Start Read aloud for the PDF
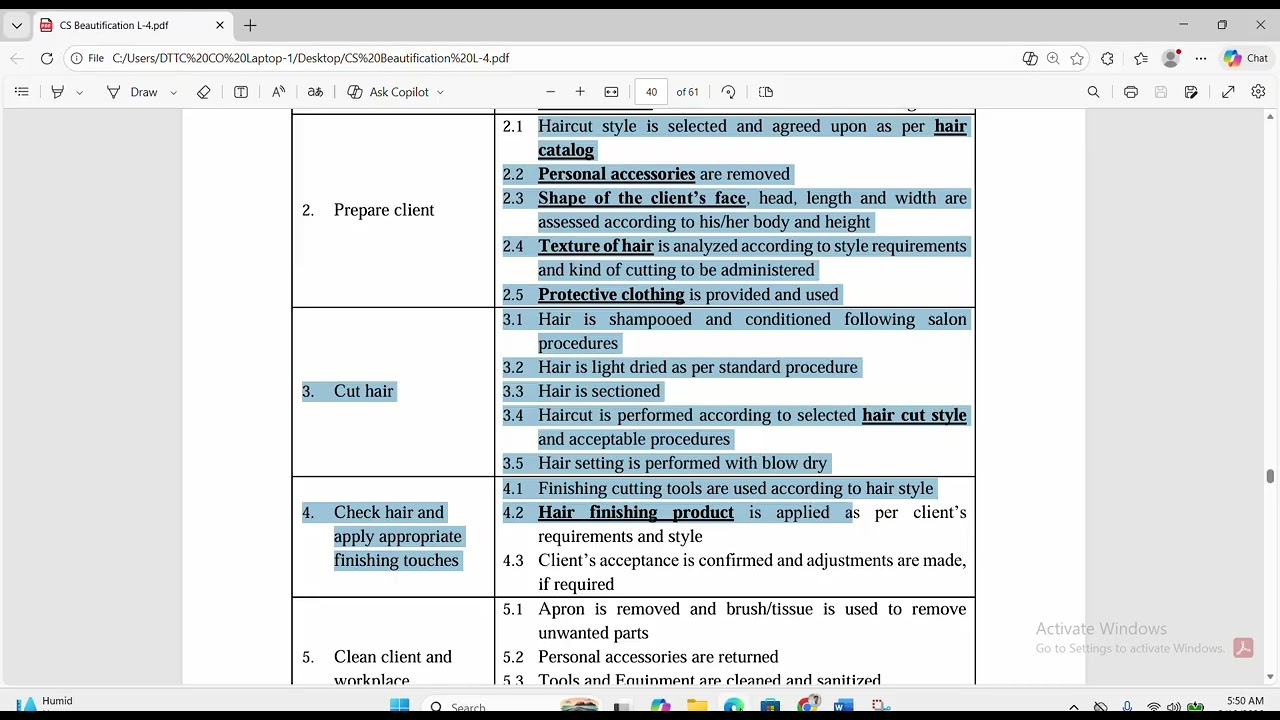Screen dimensions: 1280x720 click(279, 92)
